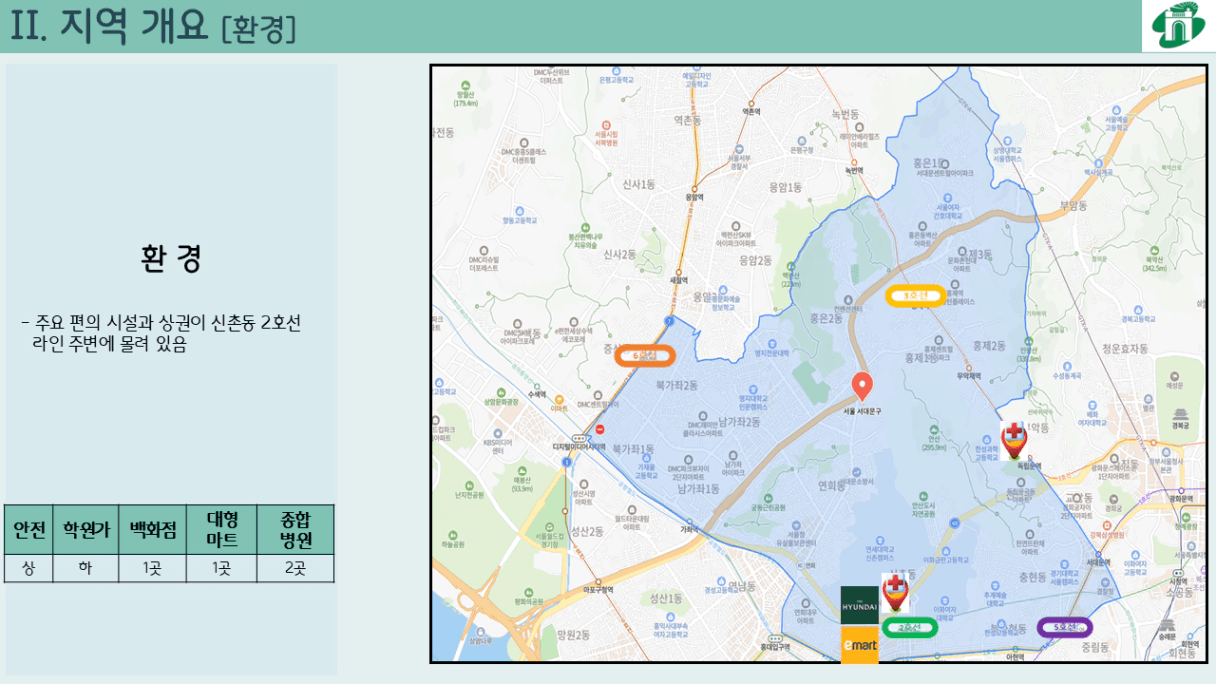Click the 1곳 value under 대형마트
The width and height of the screenshot is (1216, 684).
222,568
